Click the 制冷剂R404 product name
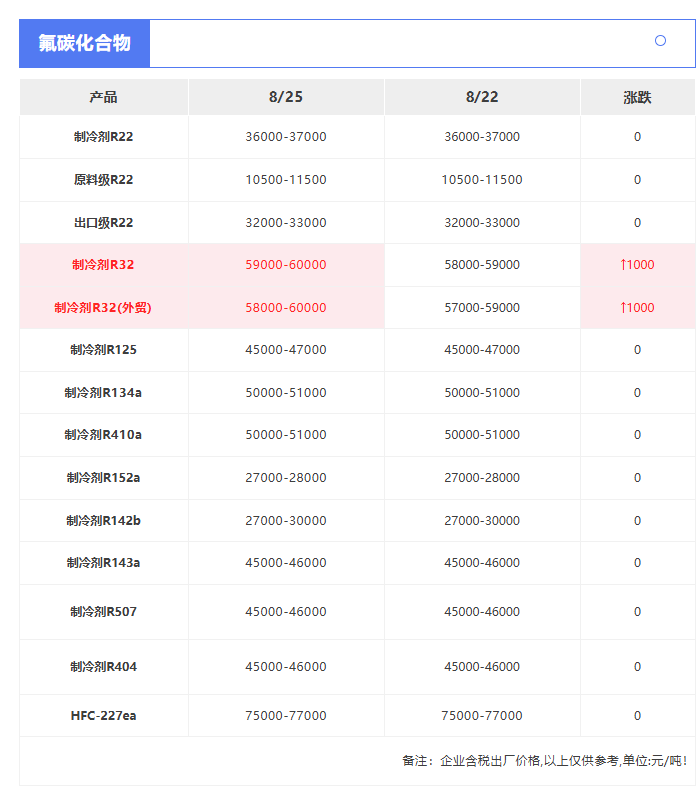696x786 pixels. 103,667
